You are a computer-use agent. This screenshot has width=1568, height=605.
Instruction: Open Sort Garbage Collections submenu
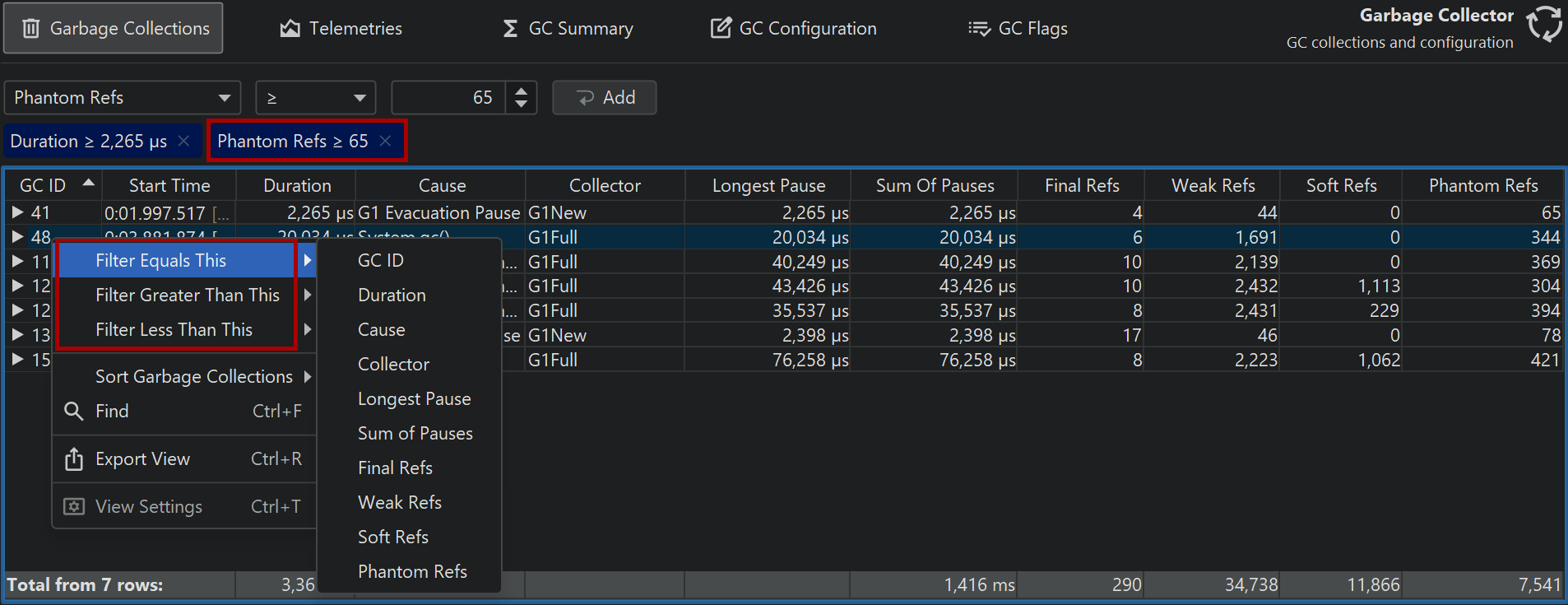click(194, 376)
